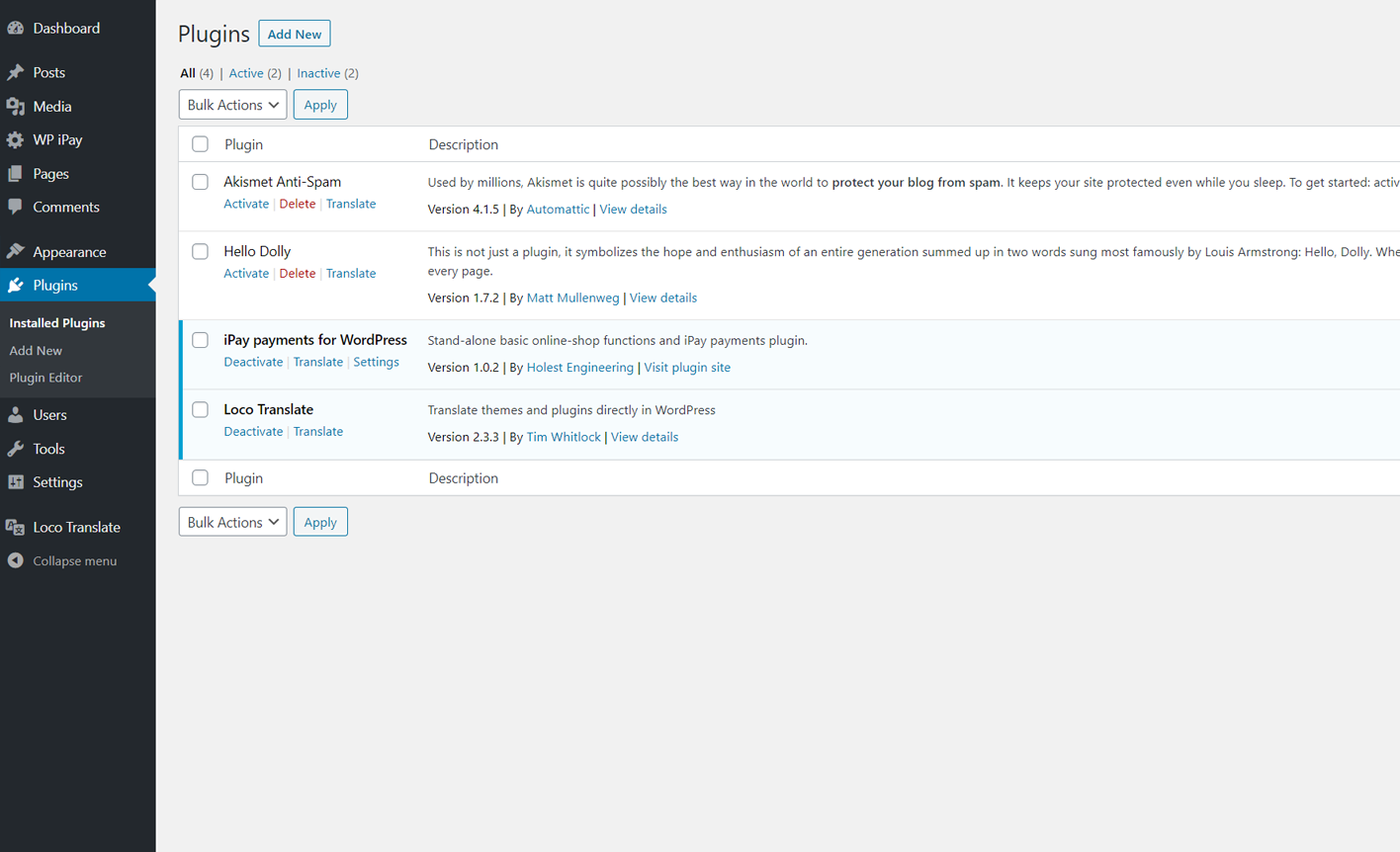
Task: Deactivate iPay payments for WordPress
Action: (253, 362)
